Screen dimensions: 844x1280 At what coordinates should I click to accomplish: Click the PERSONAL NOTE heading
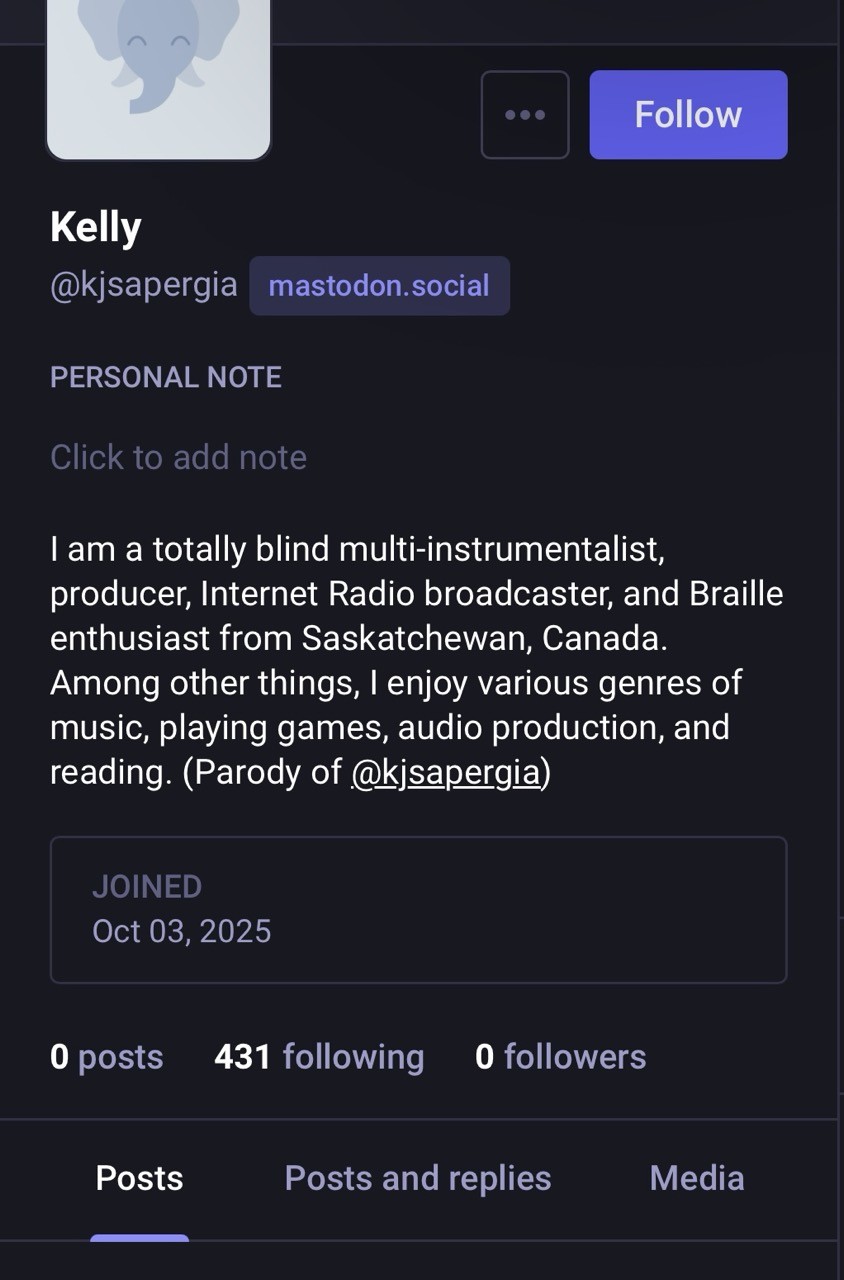point(166,377)
